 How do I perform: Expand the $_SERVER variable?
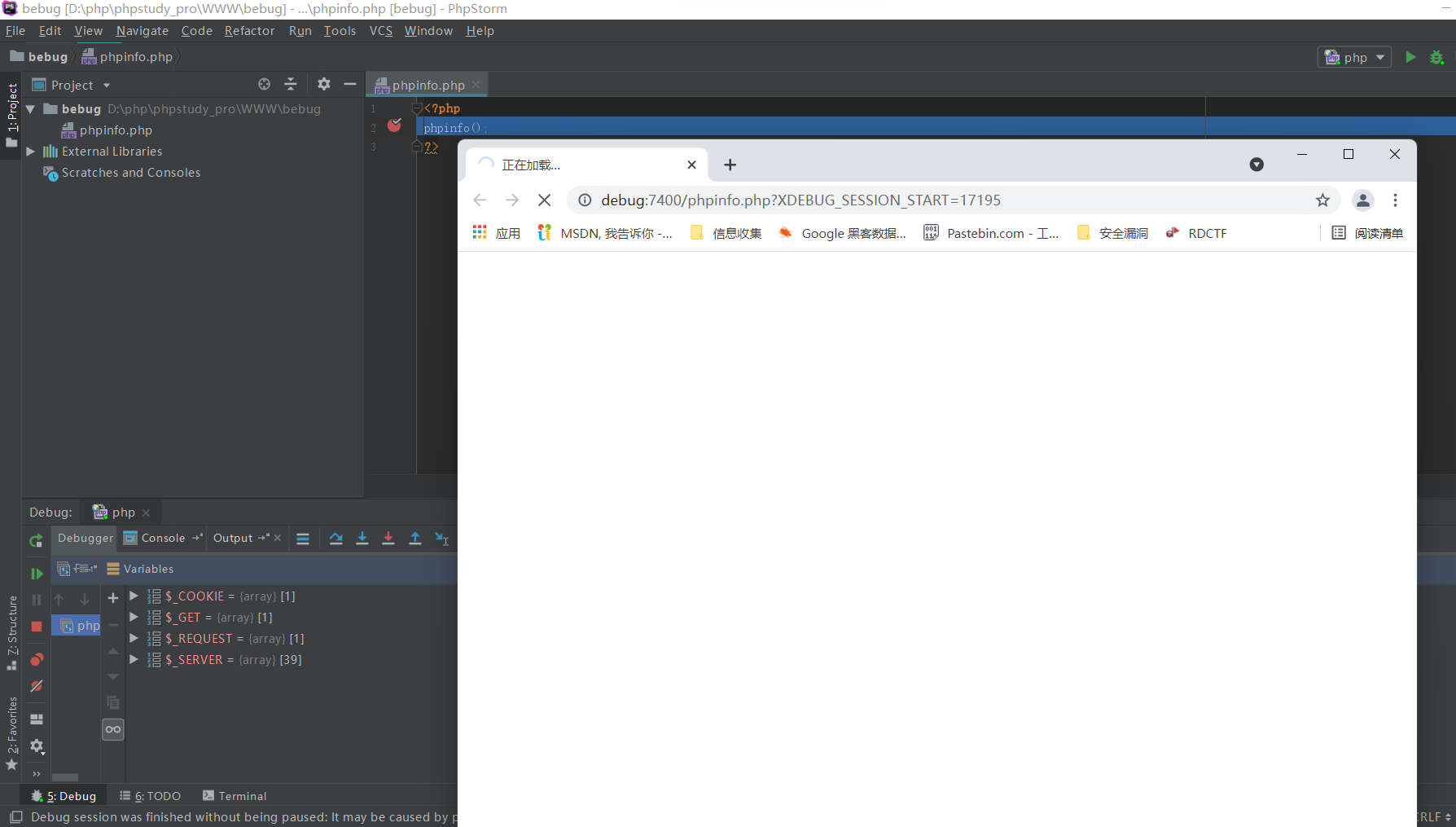[134, 659]
